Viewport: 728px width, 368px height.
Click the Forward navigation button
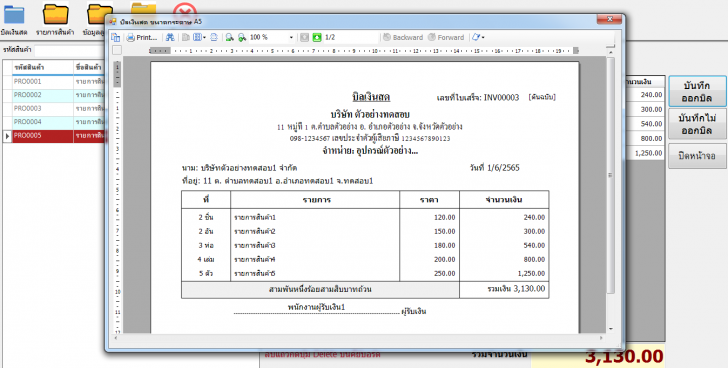[445, 37]
